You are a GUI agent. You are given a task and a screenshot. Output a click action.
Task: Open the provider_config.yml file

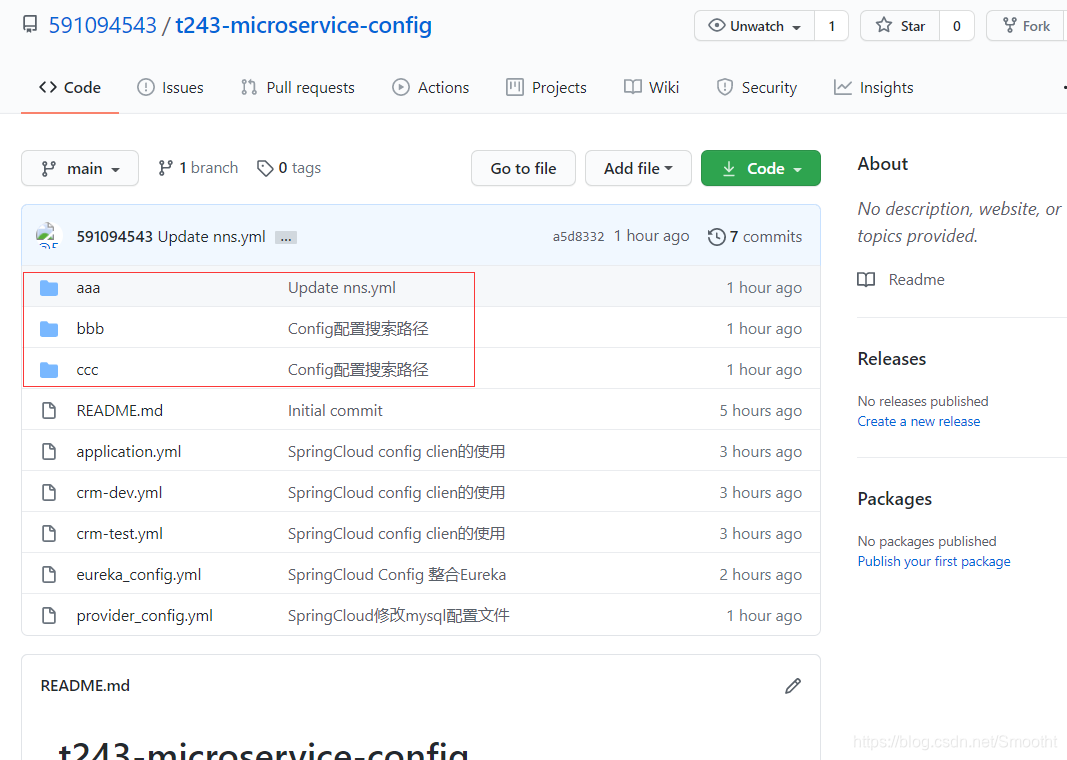pos(144,616)
